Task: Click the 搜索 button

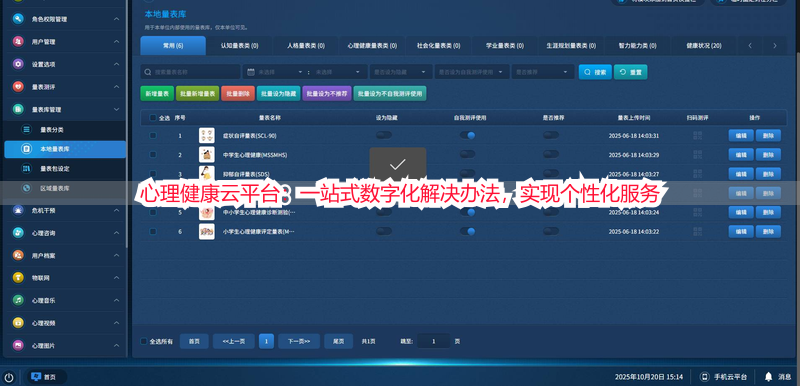Action: [x=595, y=72]
